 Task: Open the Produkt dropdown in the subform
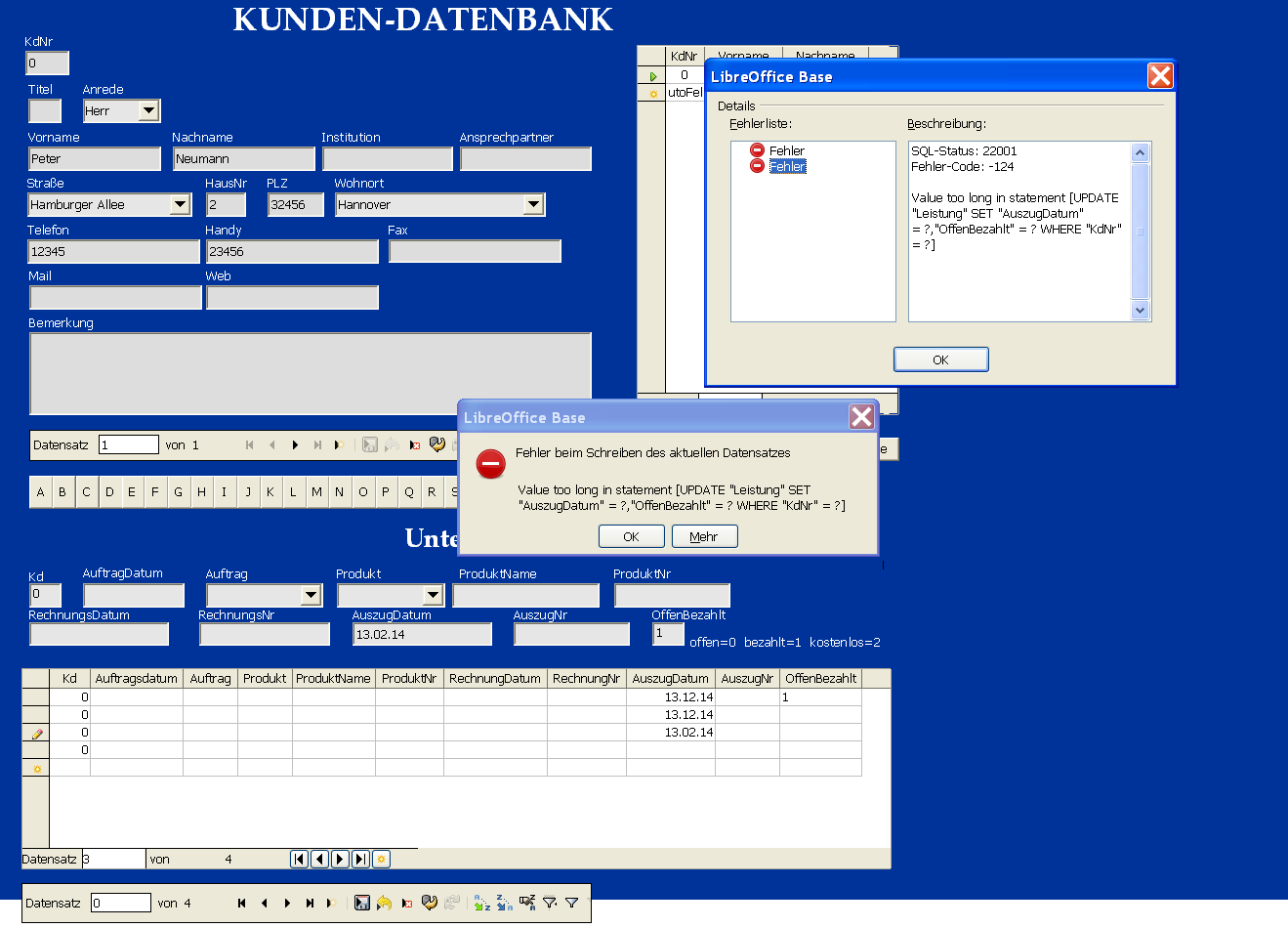pos(433,595)
